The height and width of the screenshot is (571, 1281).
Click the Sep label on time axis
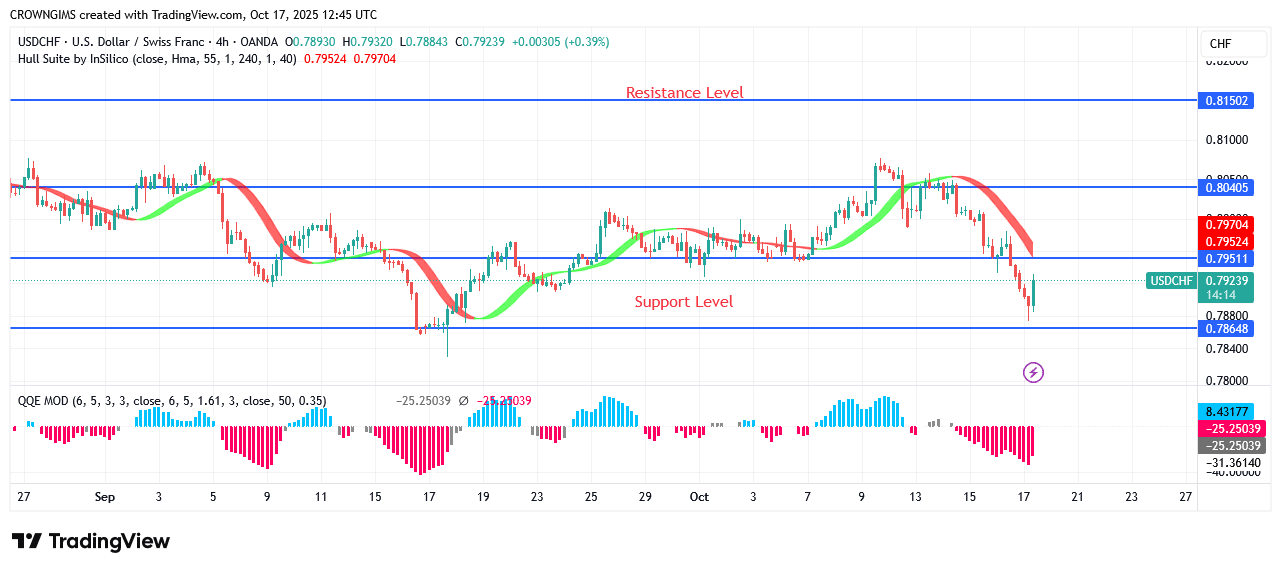105,497
